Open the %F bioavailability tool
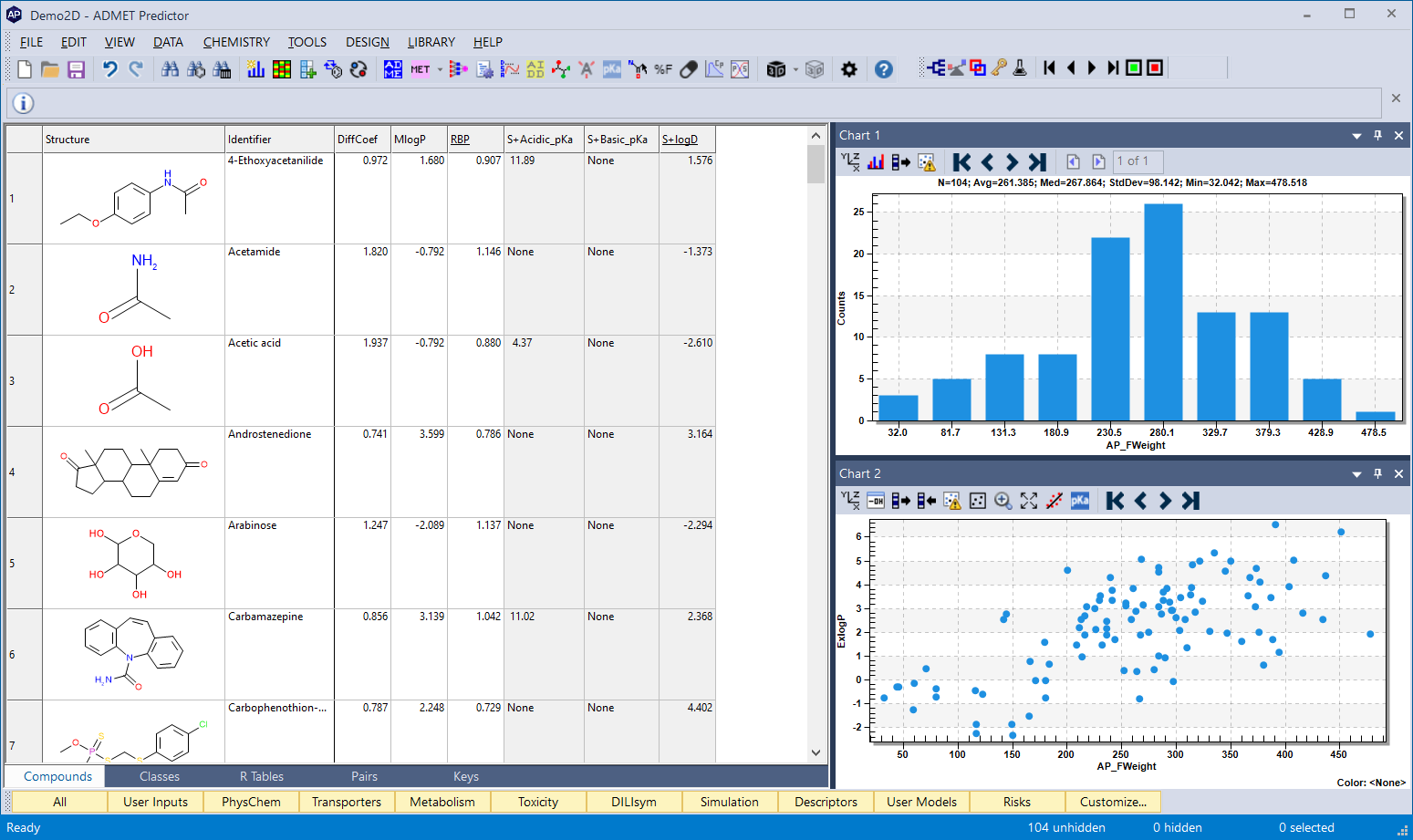This screenshot has width=1413, height=840. click(663, 69)
